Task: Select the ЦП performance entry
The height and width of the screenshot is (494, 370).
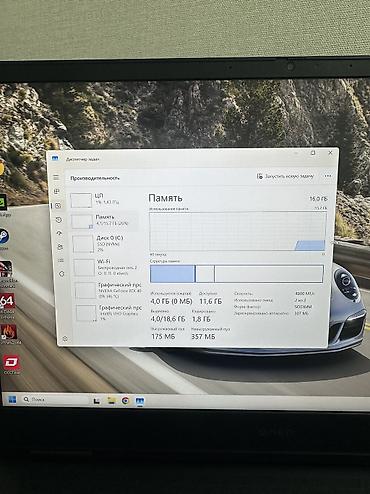Action: (x=103, y=199)
